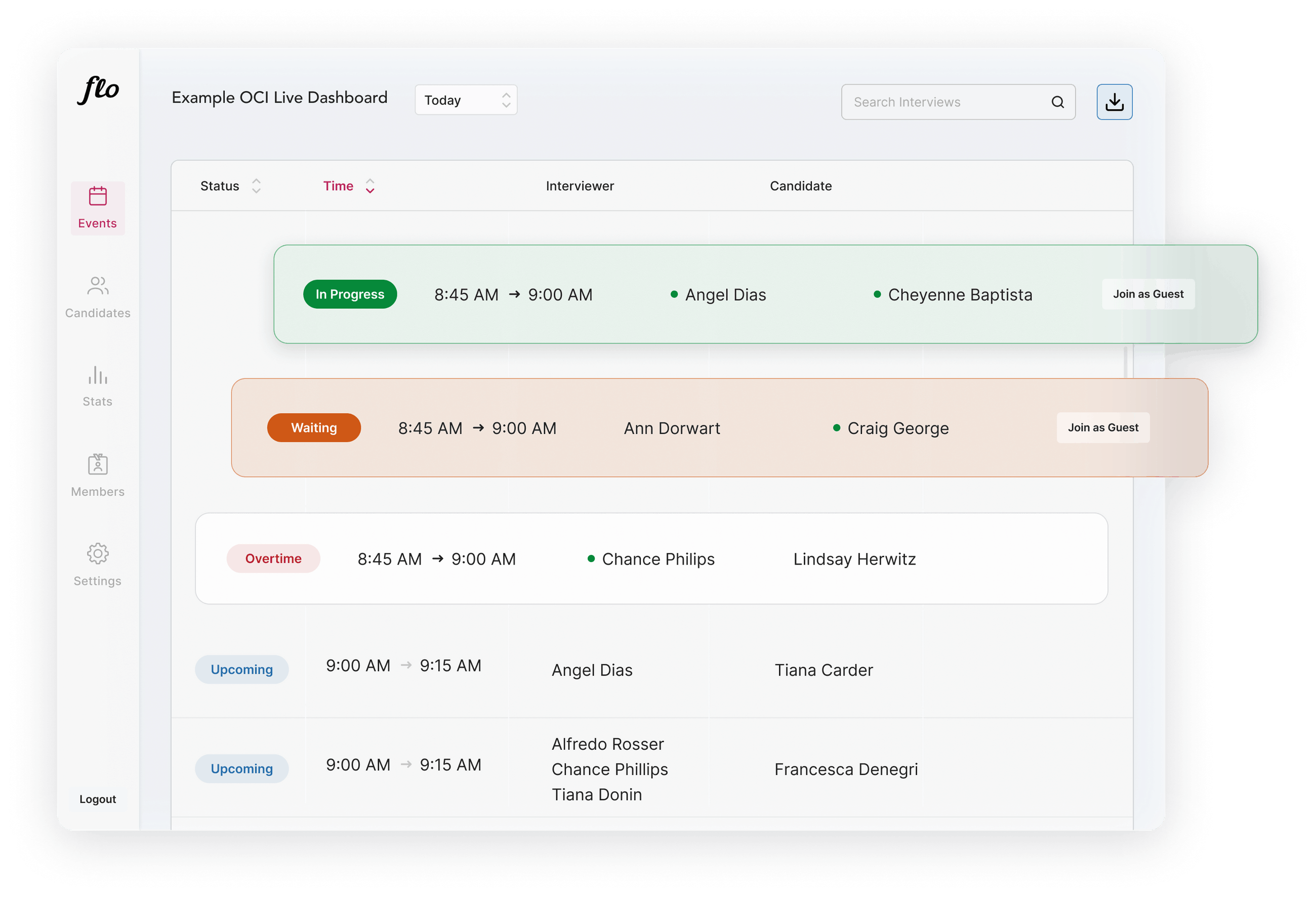Image resolution: width=1316 pixels, height=897 pixels.
Task: Open Candidates people icon
Action: click(x=97, y=286)
